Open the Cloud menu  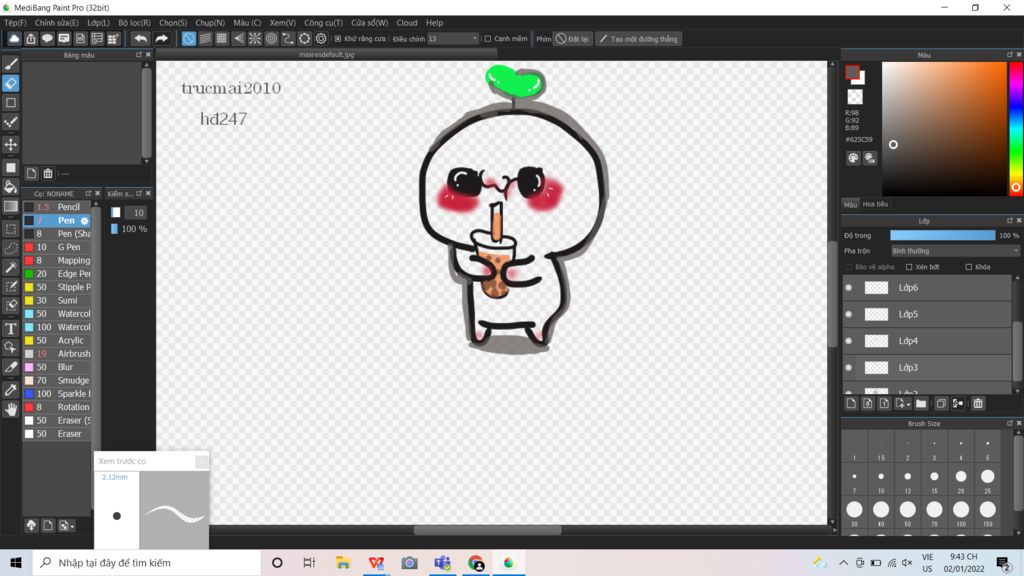point(407,23)
